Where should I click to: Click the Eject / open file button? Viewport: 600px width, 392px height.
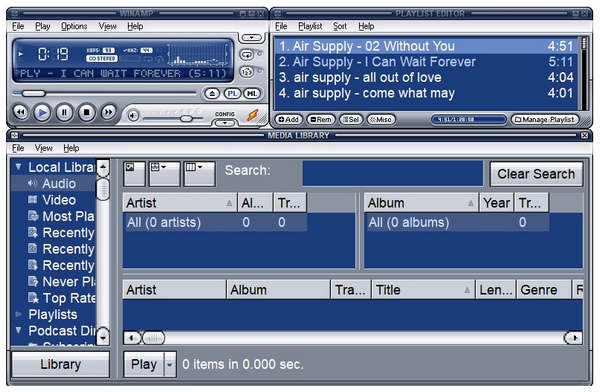pyautogui.click(x=212, y=93)
